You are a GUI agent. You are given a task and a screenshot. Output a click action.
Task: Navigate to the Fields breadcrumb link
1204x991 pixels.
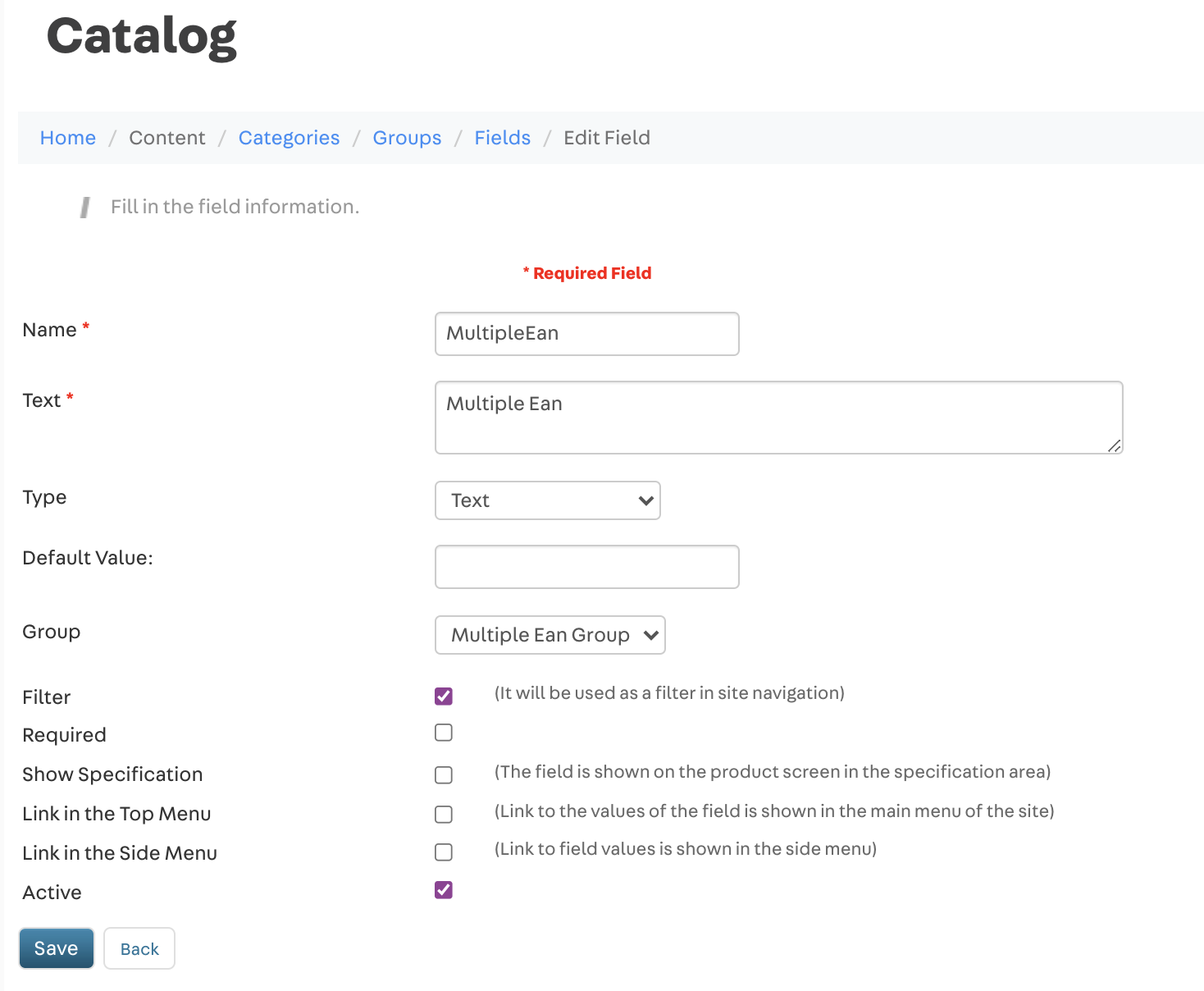tap(502, 138)
